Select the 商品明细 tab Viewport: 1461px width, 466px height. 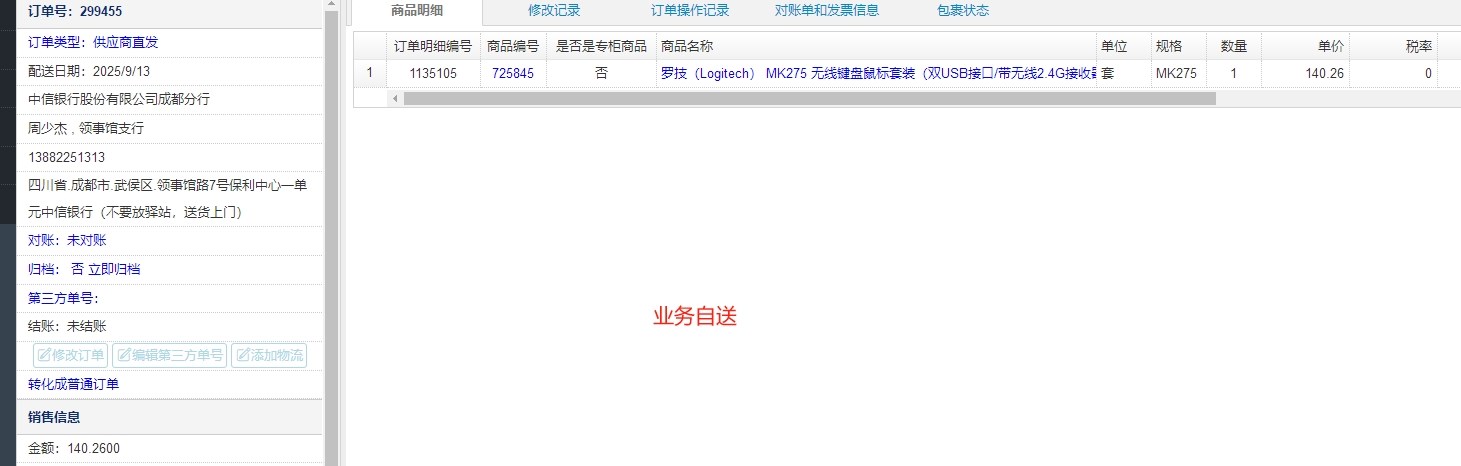417,11
